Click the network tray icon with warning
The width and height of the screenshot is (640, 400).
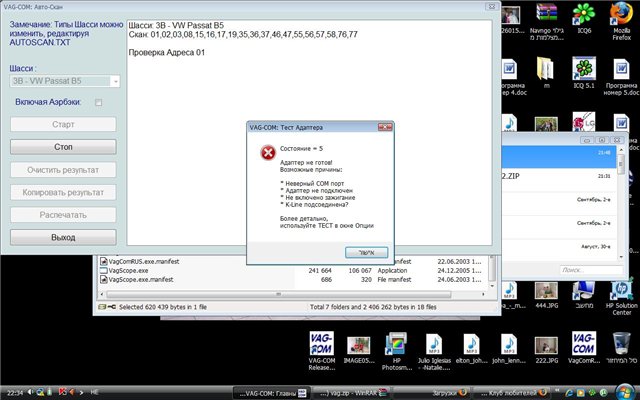point(40,392)
